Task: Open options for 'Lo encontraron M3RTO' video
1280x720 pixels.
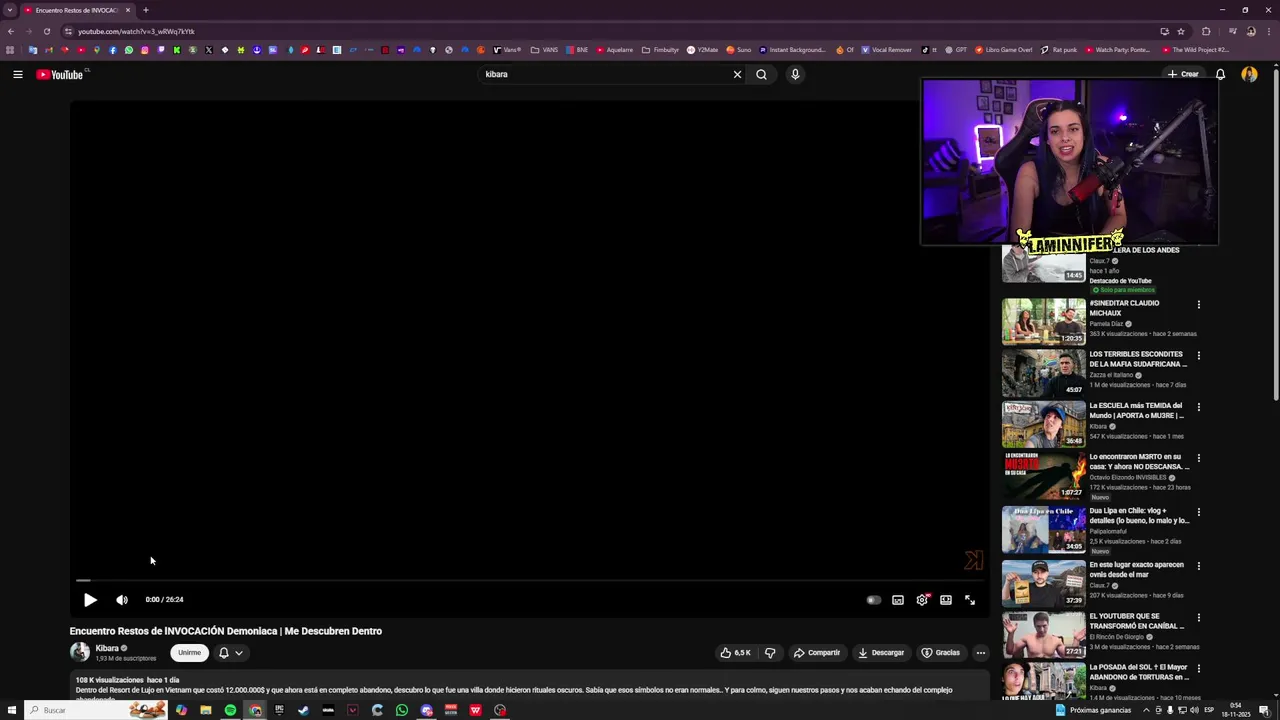Action: (1198, 458)
